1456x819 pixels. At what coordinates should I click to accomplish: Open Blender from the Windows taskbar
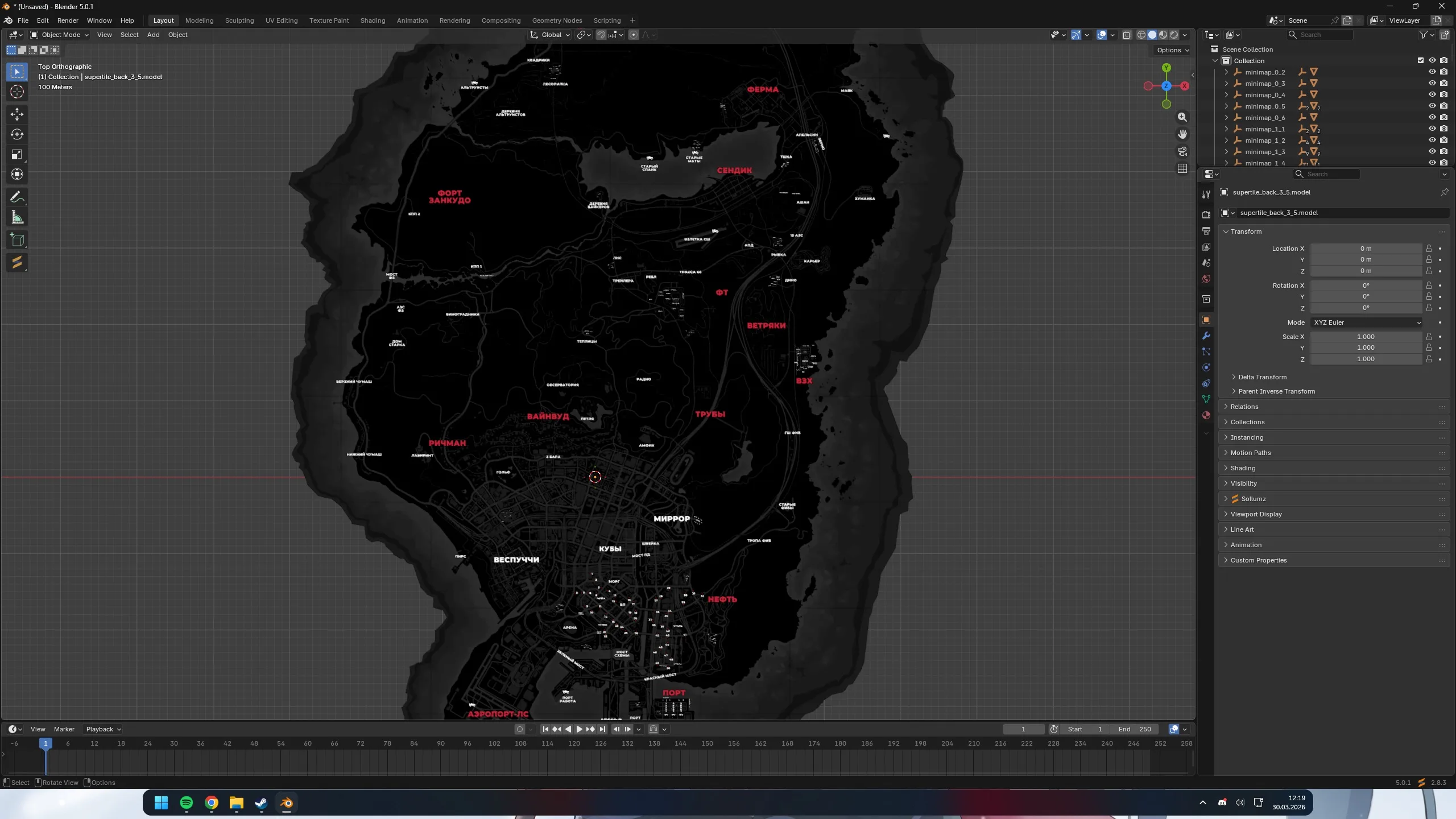point(286,803)
